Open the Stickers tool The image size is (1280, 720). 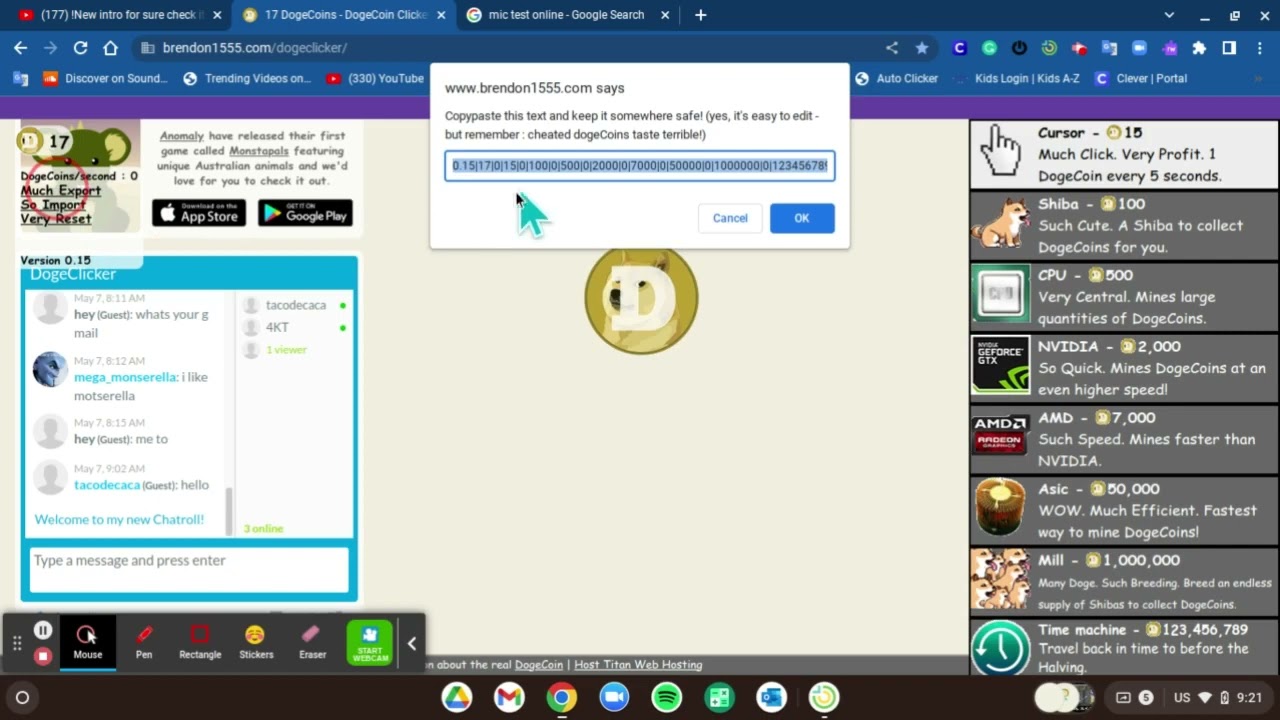click(x=256, y=641)
